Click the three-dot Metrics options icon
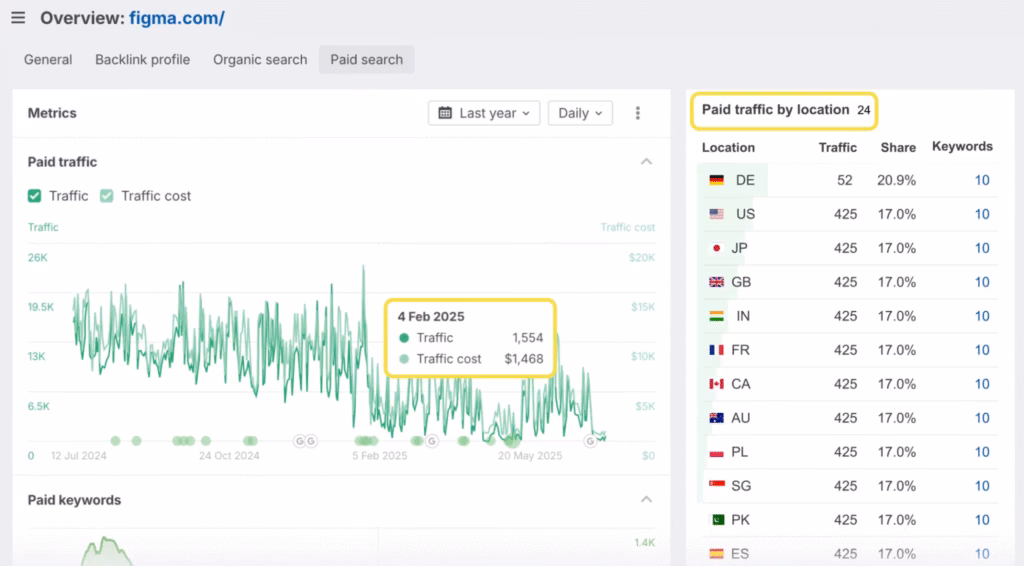The image size is (1024, 566). pos(638,113)
